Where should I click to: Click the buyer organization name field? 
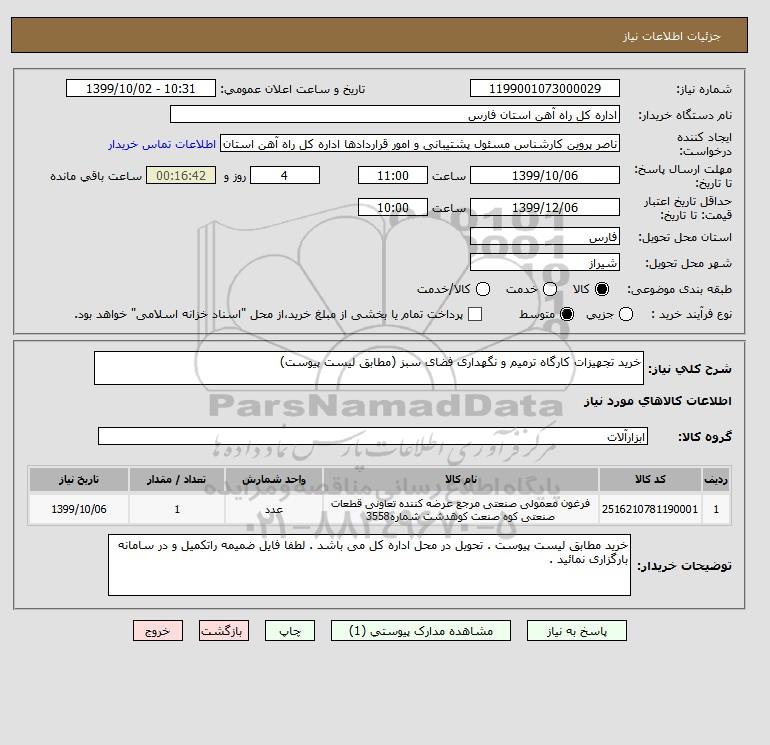(395, 114)
